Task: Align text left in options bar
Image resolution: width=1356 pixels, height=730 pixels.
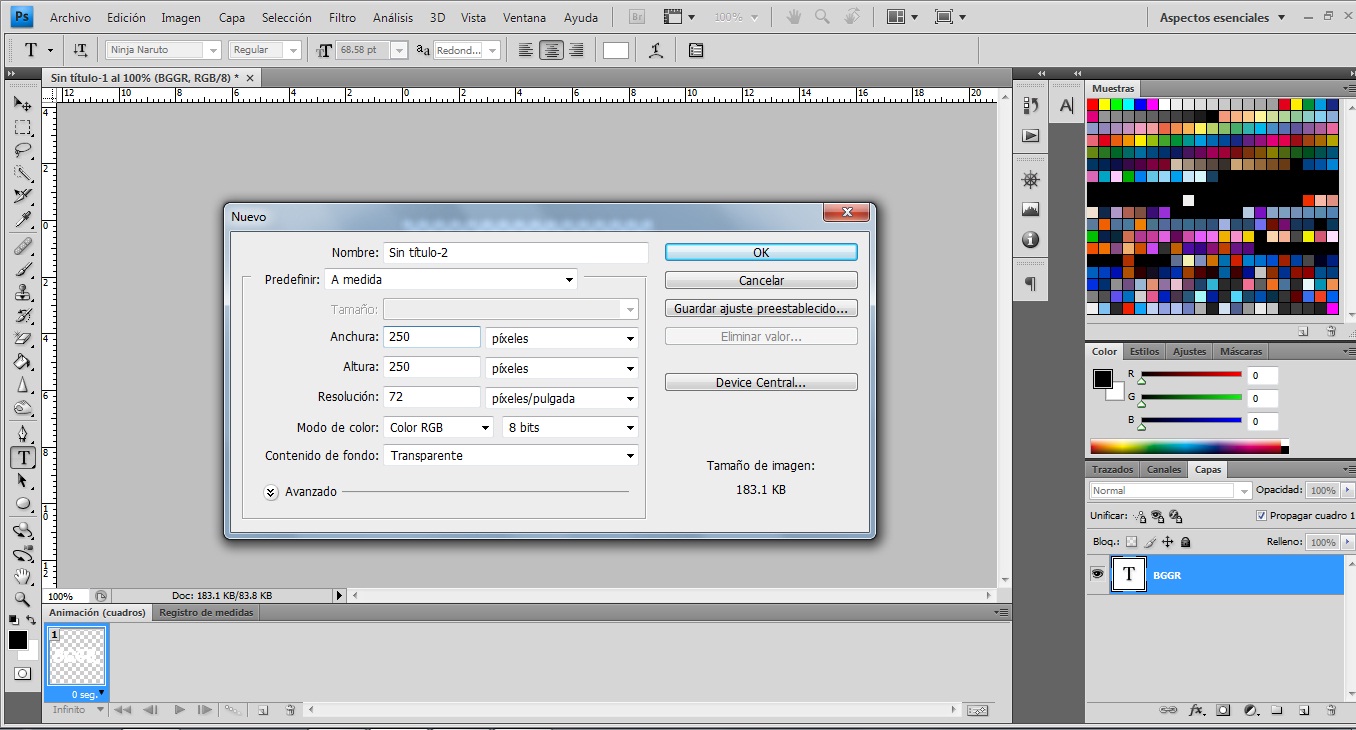Action: pyautogui.click(x=527, y=50)
